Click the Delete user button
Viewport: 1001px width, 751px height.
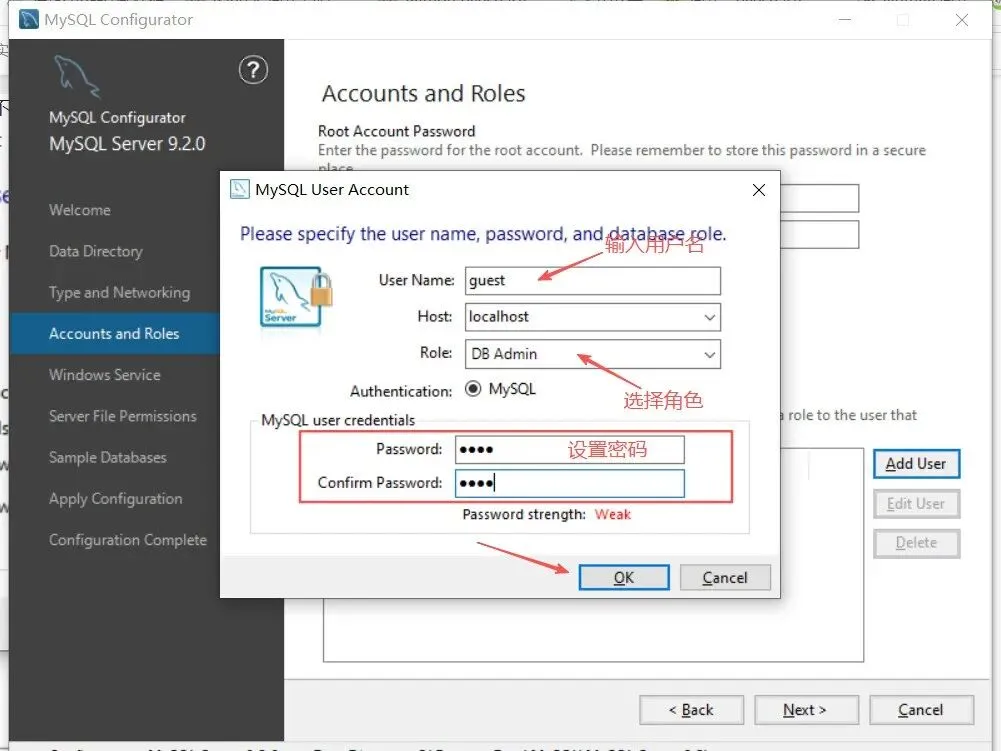pyautogui.click(x=916, y=543)
